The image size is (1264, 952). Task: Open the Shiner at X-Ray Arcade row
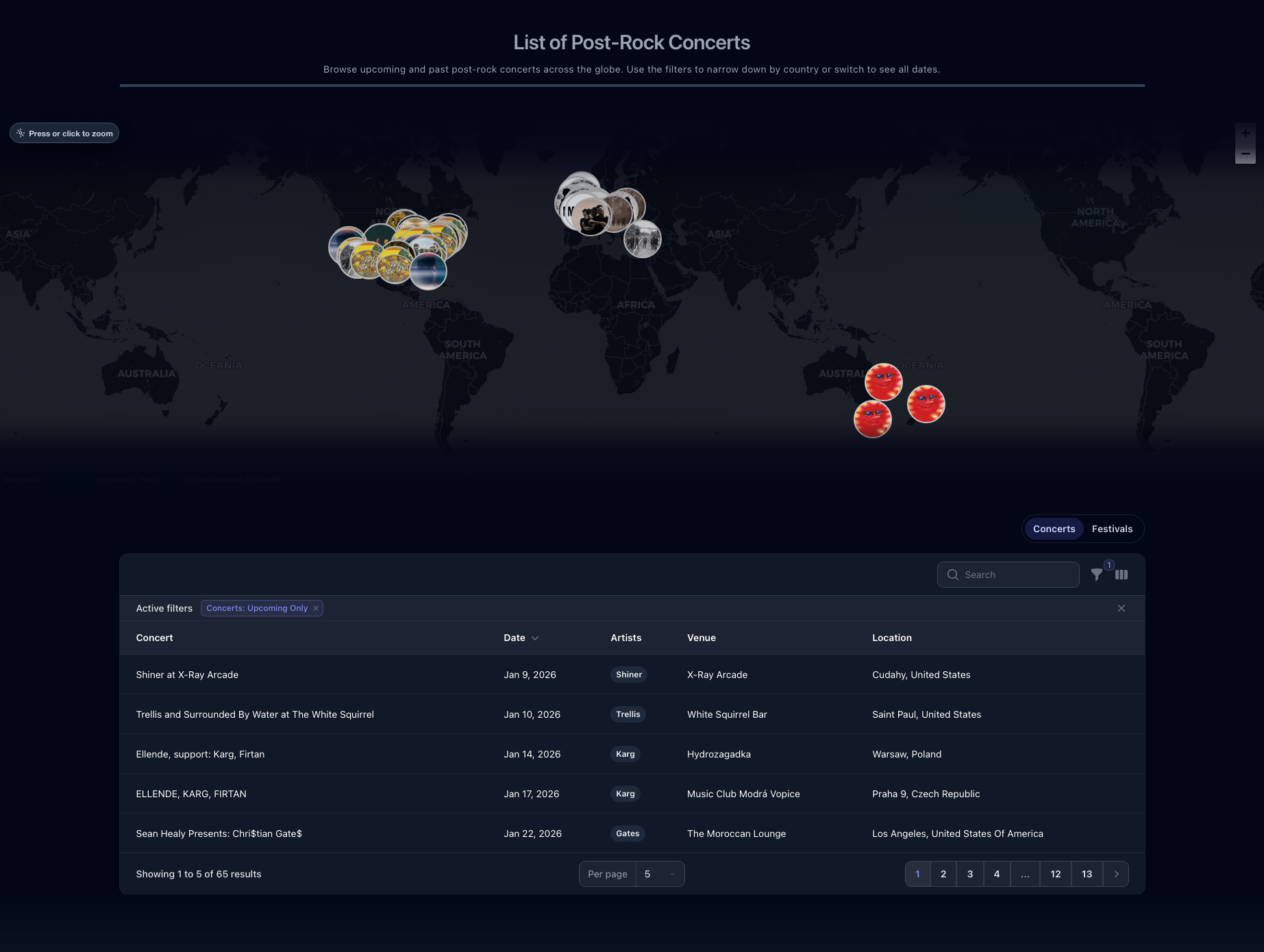coord(187,675)
